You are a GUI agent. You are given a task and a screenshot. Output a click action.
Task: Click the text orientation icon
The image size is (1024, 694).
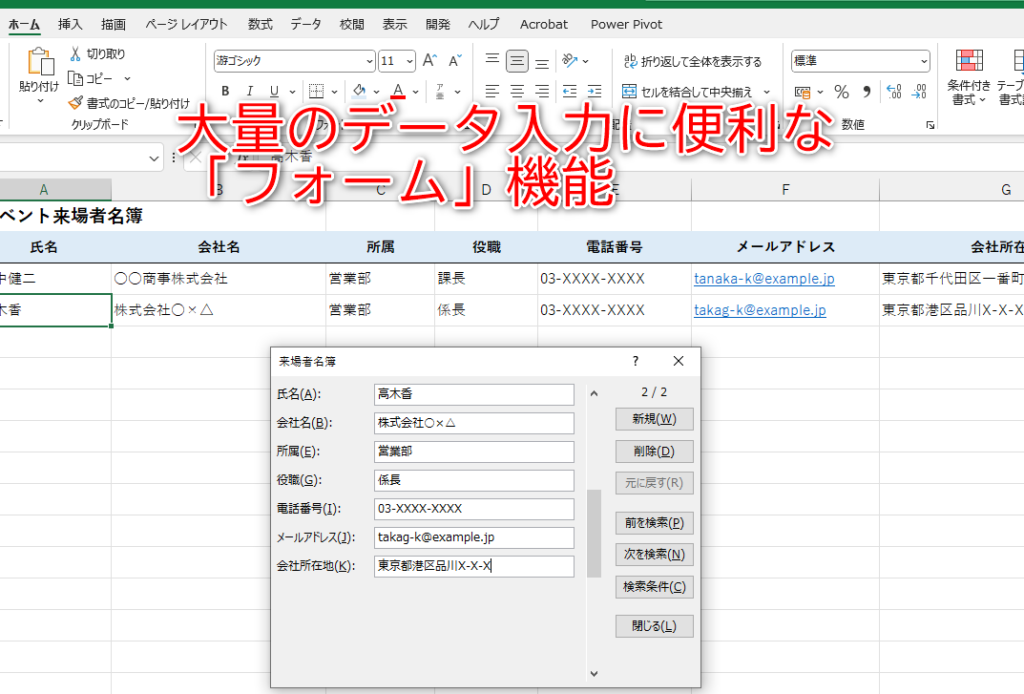tap(569, 61)
